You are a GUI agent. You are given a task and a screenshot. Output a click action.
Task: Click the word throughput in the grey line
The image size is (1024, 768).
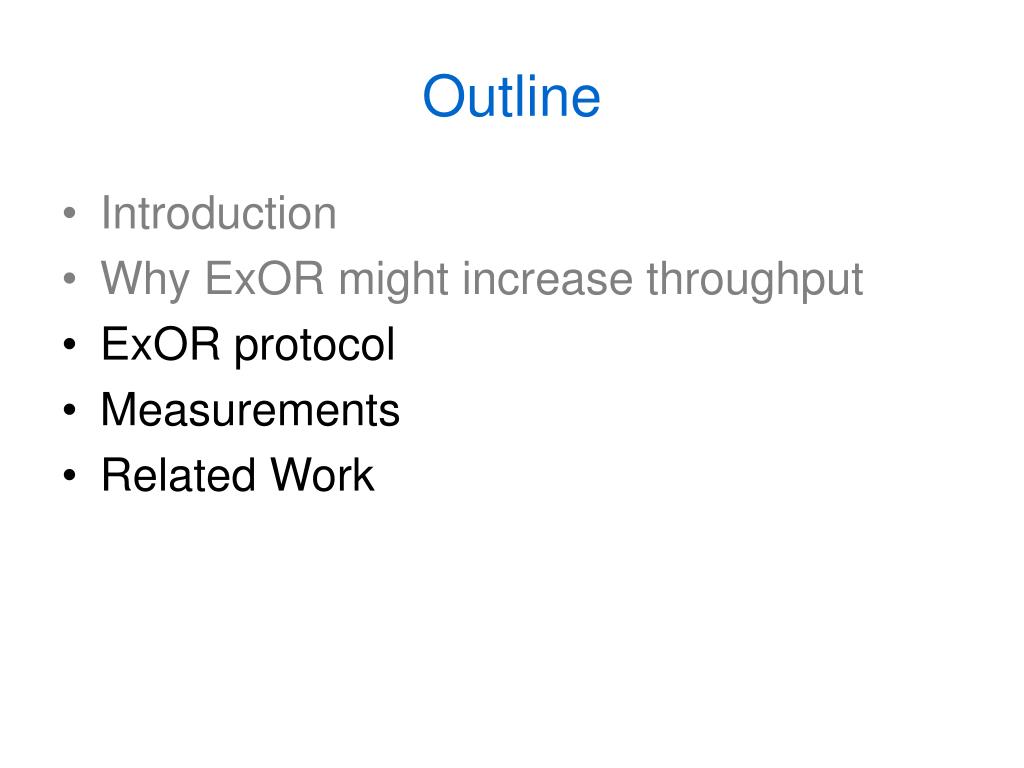755,281
